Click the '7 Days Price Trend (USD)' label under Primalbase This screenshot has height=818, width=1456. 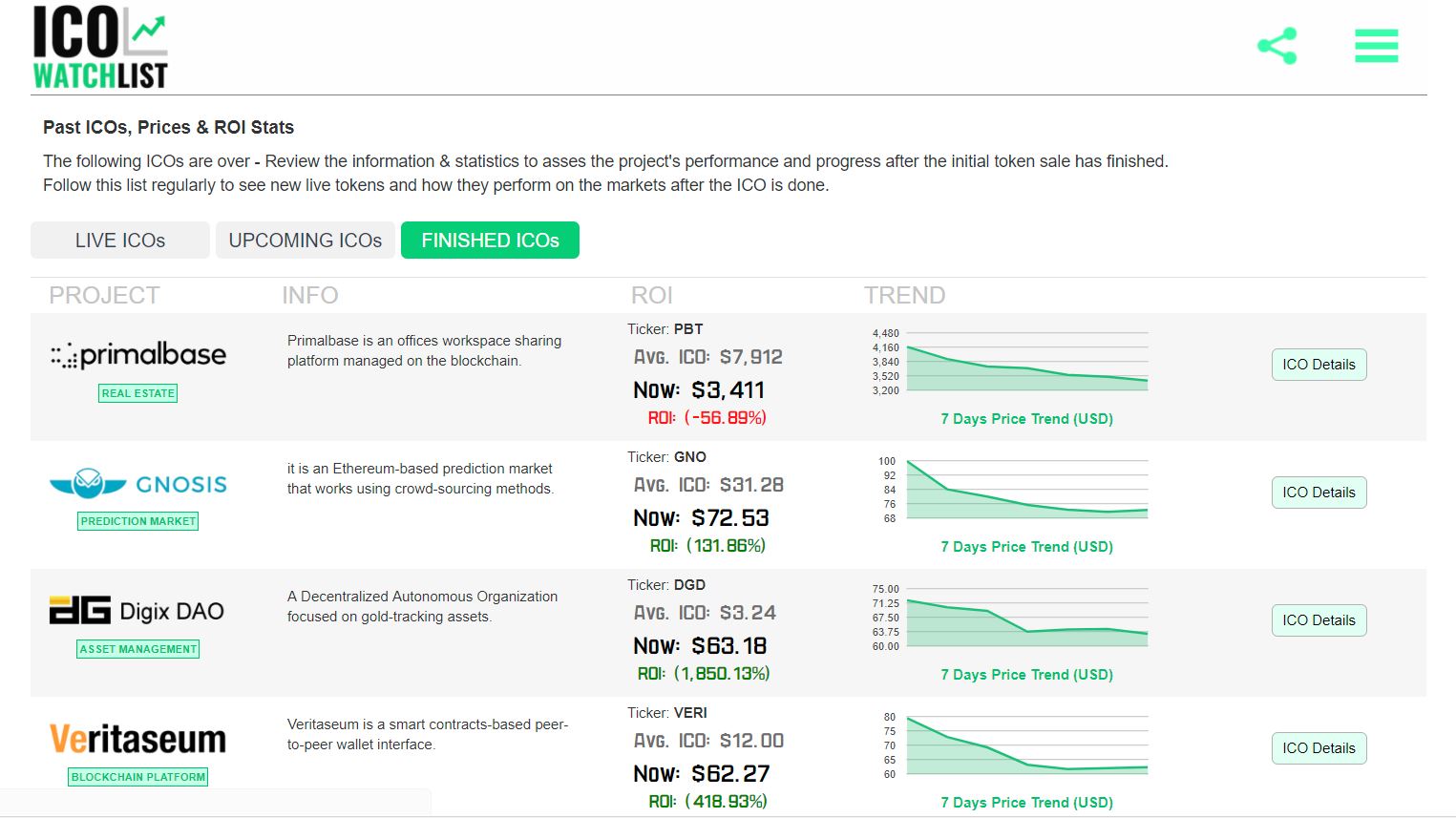[x=1027, y=419]
